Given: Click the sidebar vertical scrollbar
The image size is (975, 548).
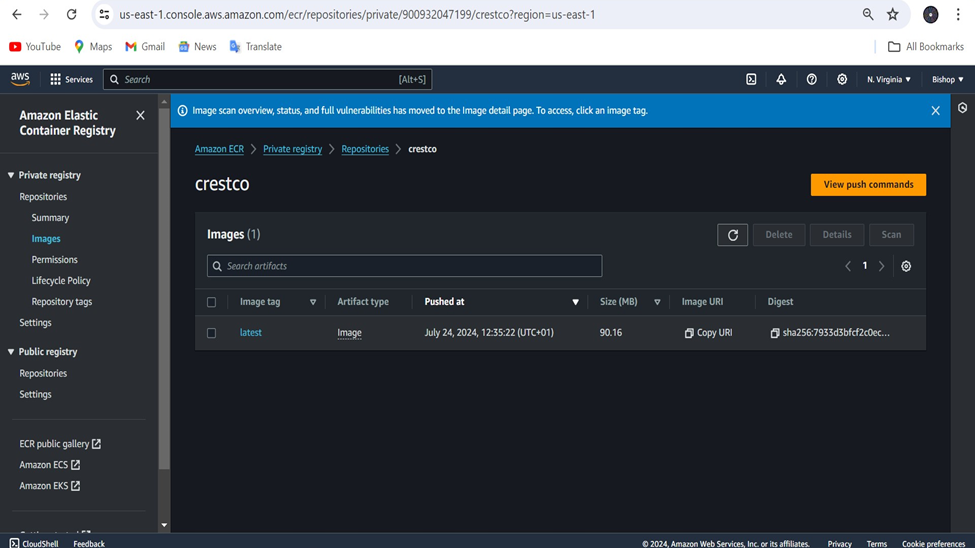Looking at the screenshot, I should click(164, 289).
